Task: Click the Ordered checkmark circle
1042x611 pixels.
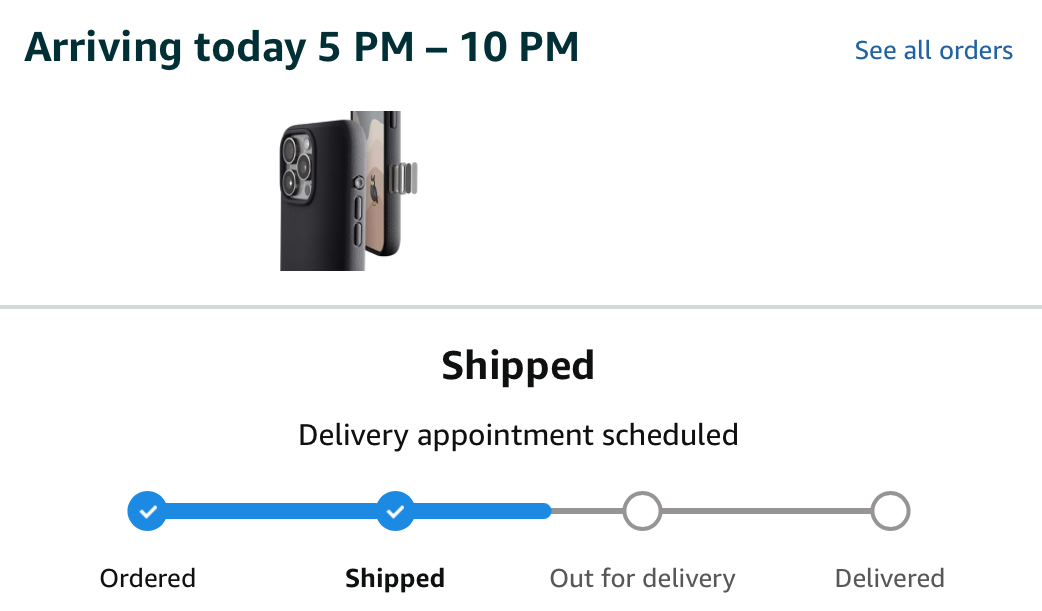Action: 147,511
